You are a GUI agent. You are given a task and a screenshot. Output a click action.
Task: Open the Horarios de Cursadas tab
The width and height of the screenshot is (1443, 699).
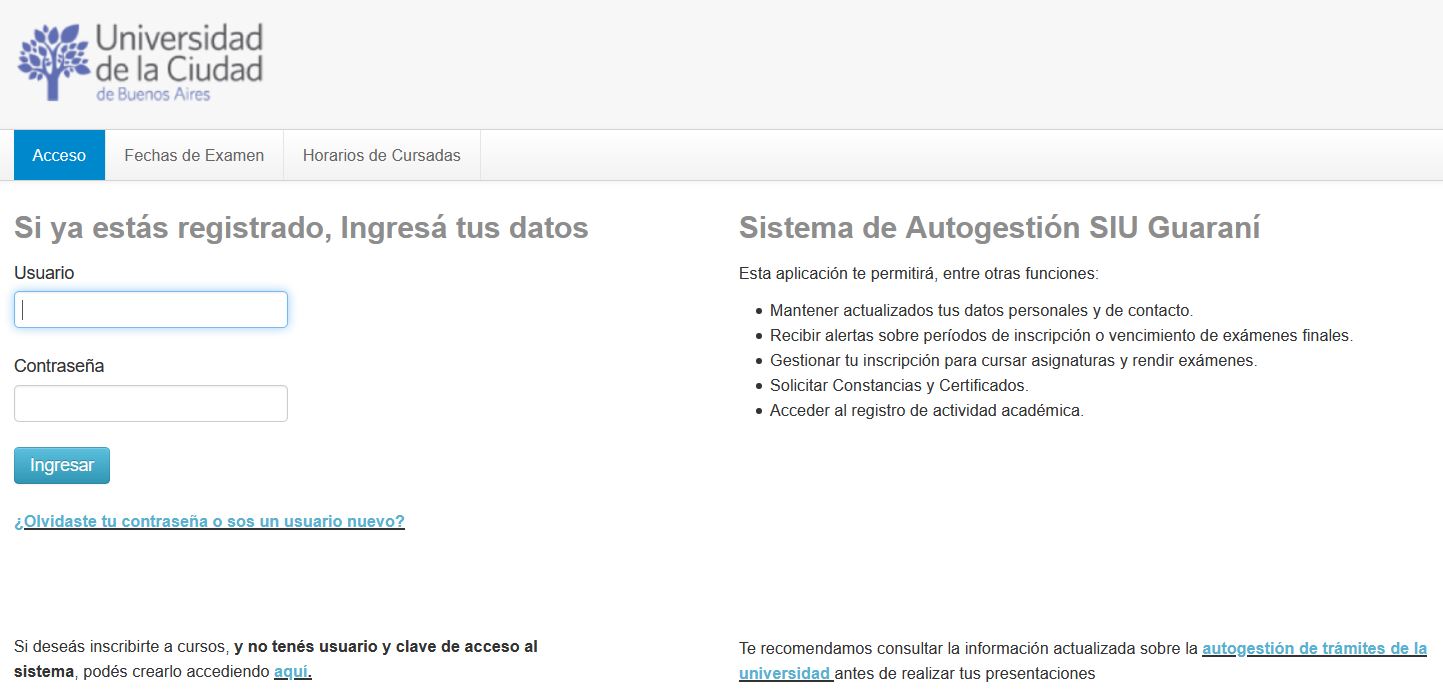(381, 155)
